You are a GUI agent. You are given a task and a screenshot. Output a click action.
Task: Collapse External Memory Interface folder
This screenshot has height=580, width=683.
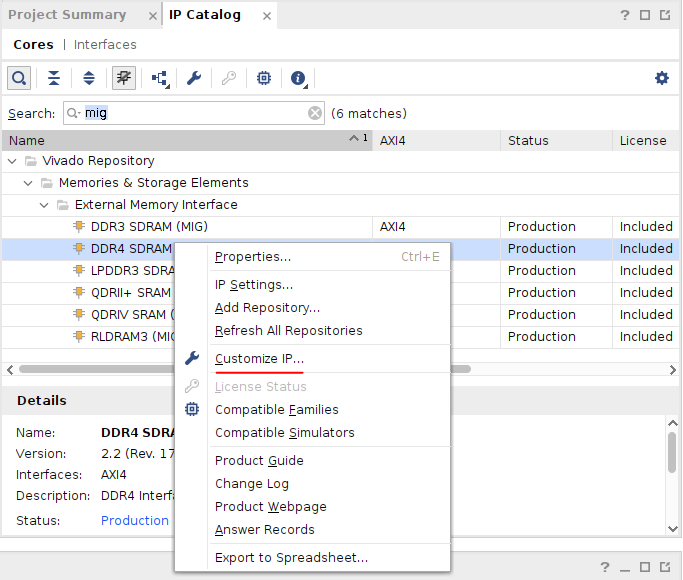[44, 205]
